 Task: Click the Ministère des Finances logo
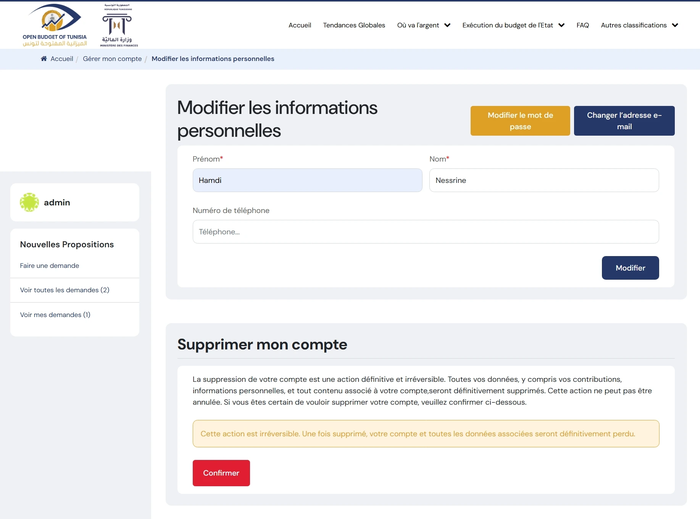point(119,26)
